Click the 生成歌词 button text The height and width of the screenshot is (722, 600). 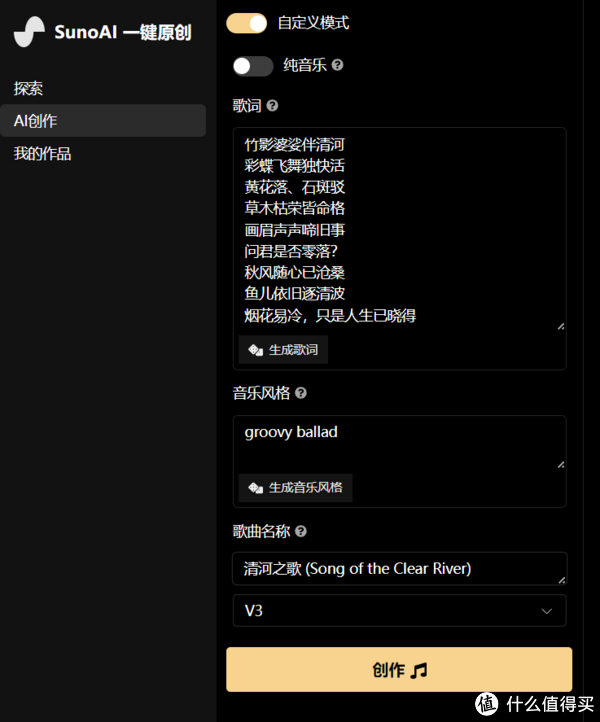[x=293, y=350]
